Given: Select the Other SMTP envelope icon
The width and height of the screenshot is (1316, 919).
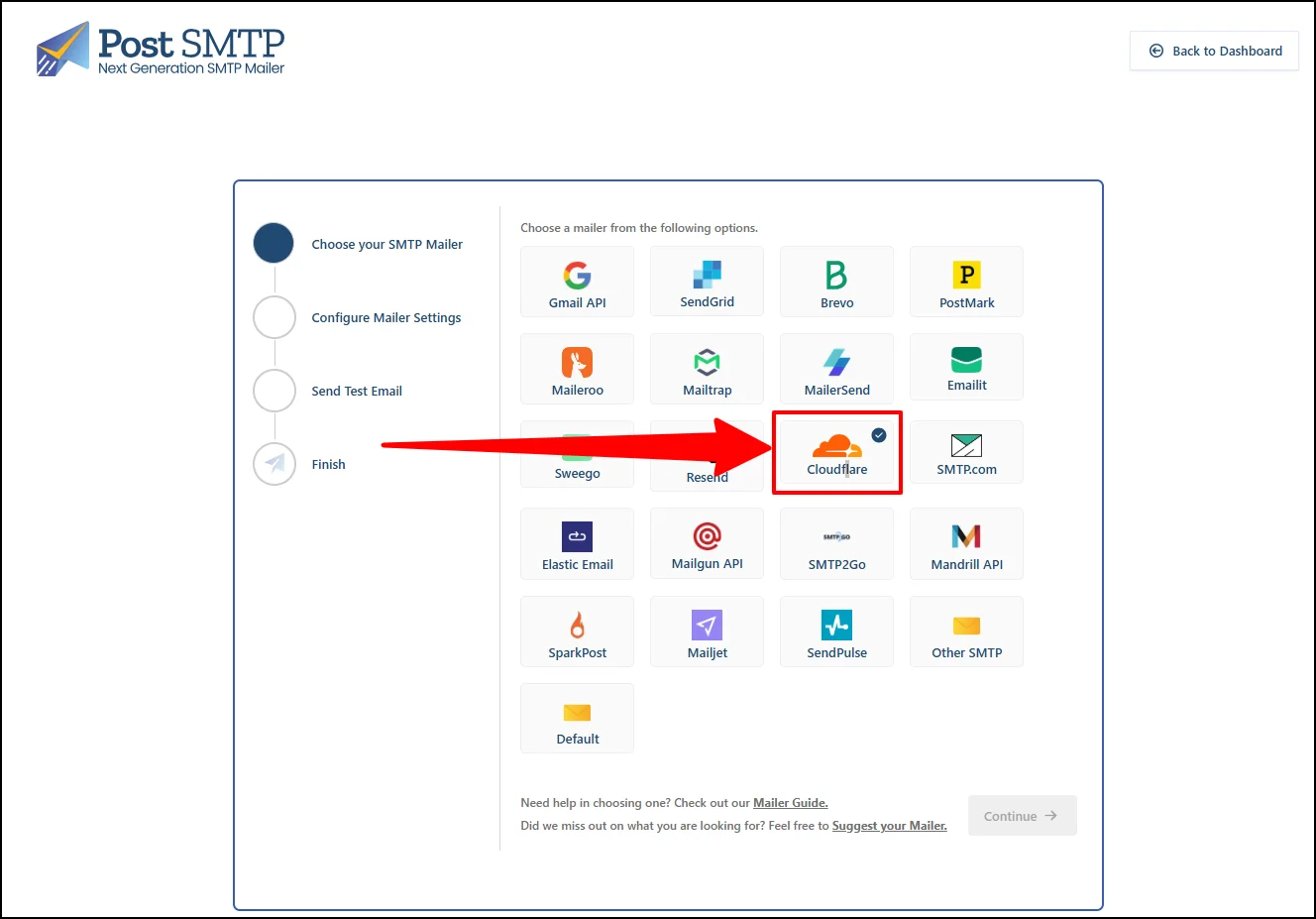Looking at the screenshot, I should coord(966,625).
